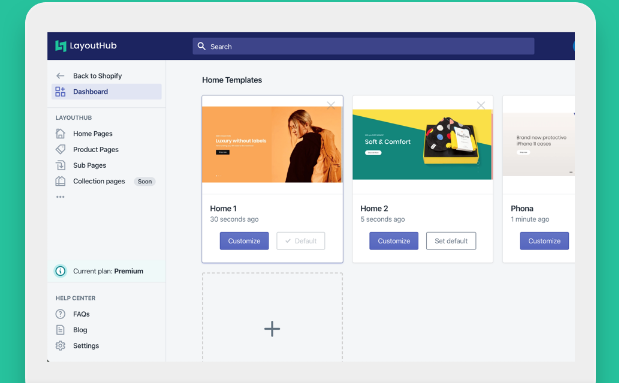Focus the Search input field
The image size is (619, 383).
tap(363, 46)
